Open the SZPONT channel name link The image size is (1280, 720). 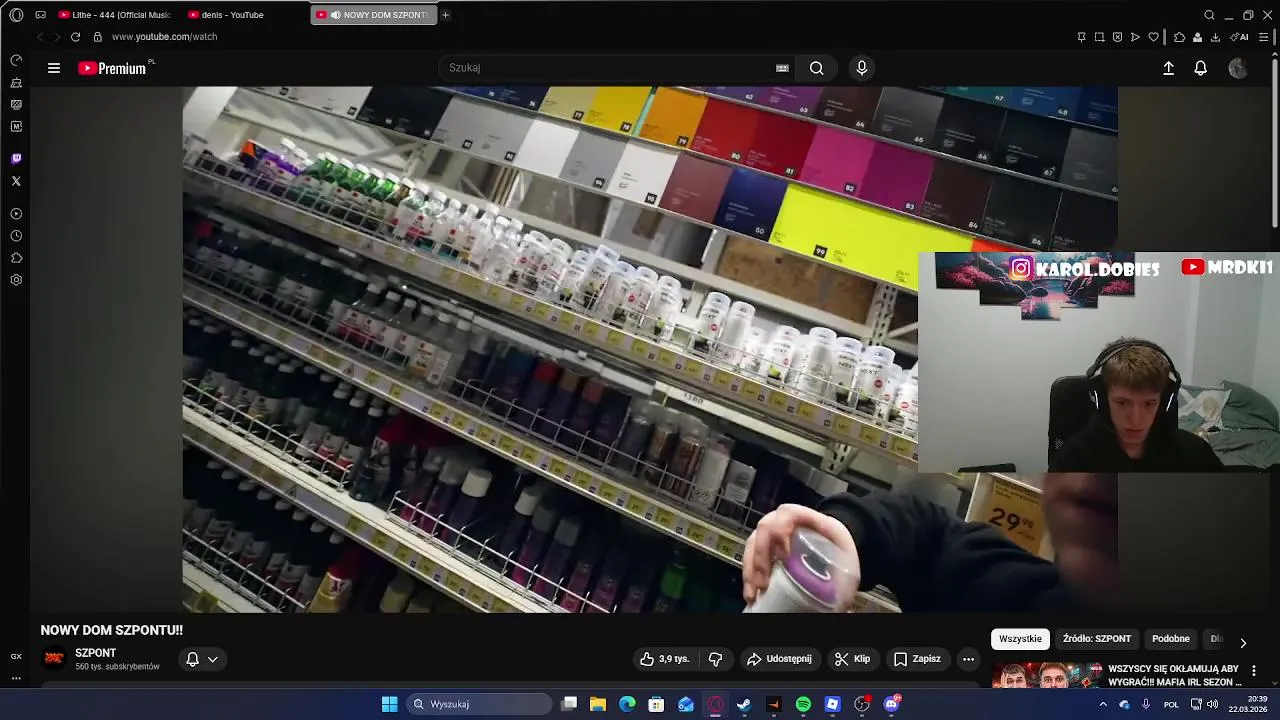(x=96, y=653)
